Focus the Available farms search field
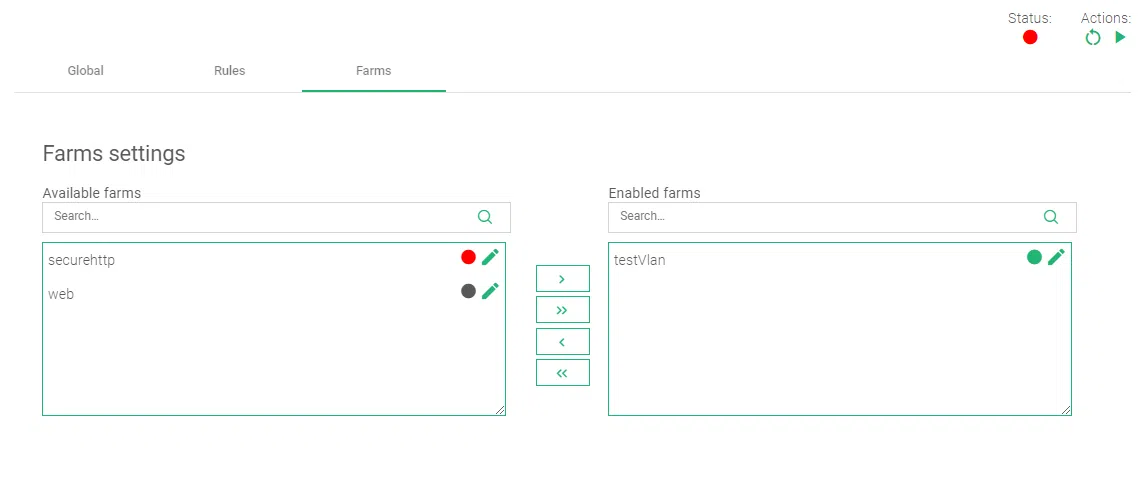Screen dimensions: 1139x481 click(x=260, y=217)
